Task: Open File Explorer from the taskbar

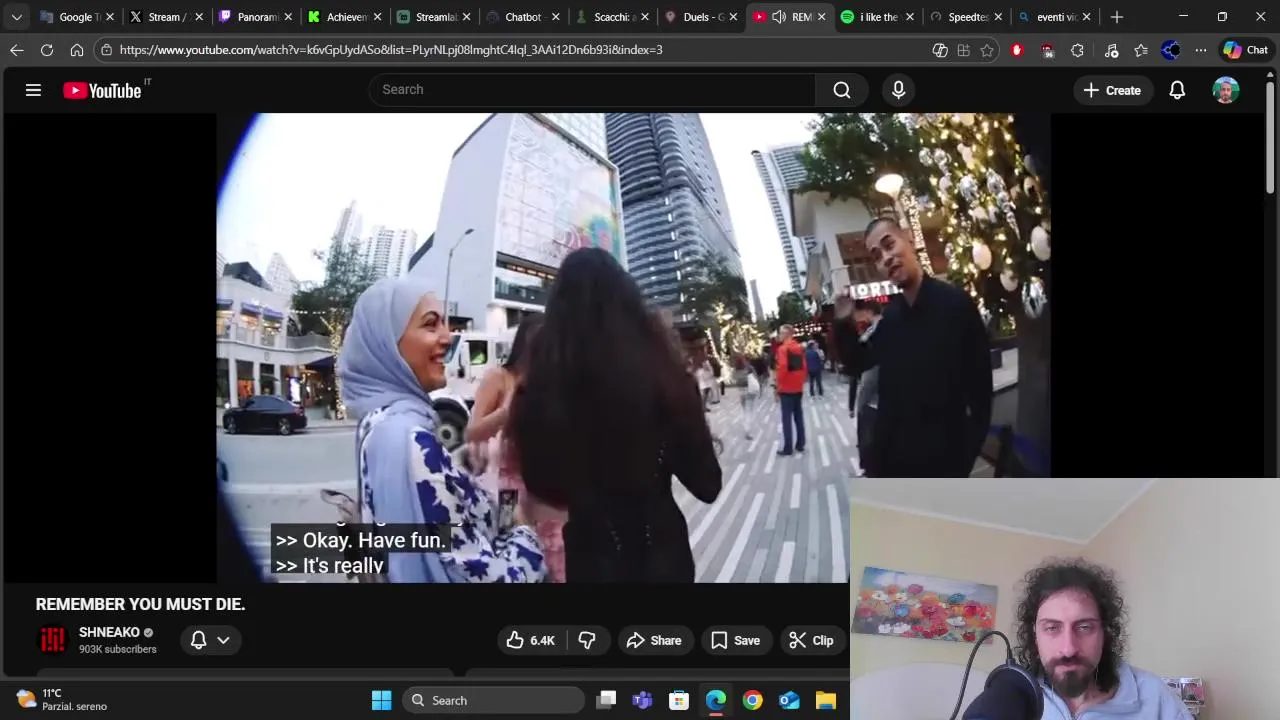Action: tap(826, 700)
